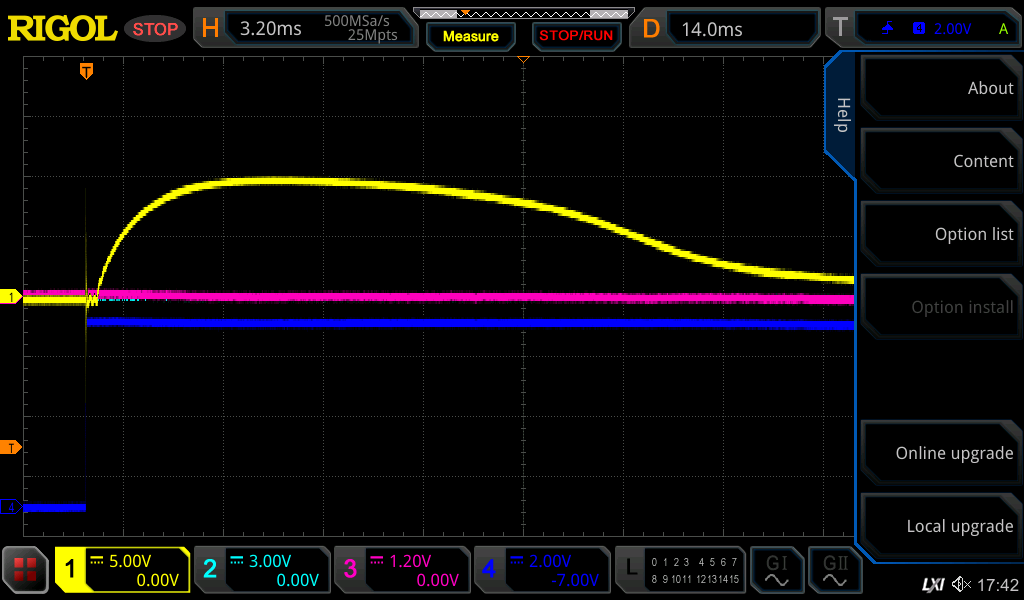Toggle channel 2 with 3.00V scale
Viewport: 1024px width, 600px height.
coord(262,570)
